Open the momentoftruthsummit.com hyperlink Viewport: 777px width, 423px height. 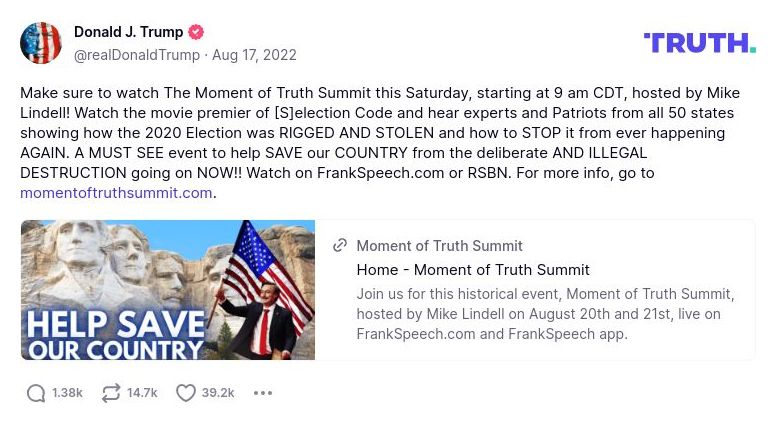(116, 192)
